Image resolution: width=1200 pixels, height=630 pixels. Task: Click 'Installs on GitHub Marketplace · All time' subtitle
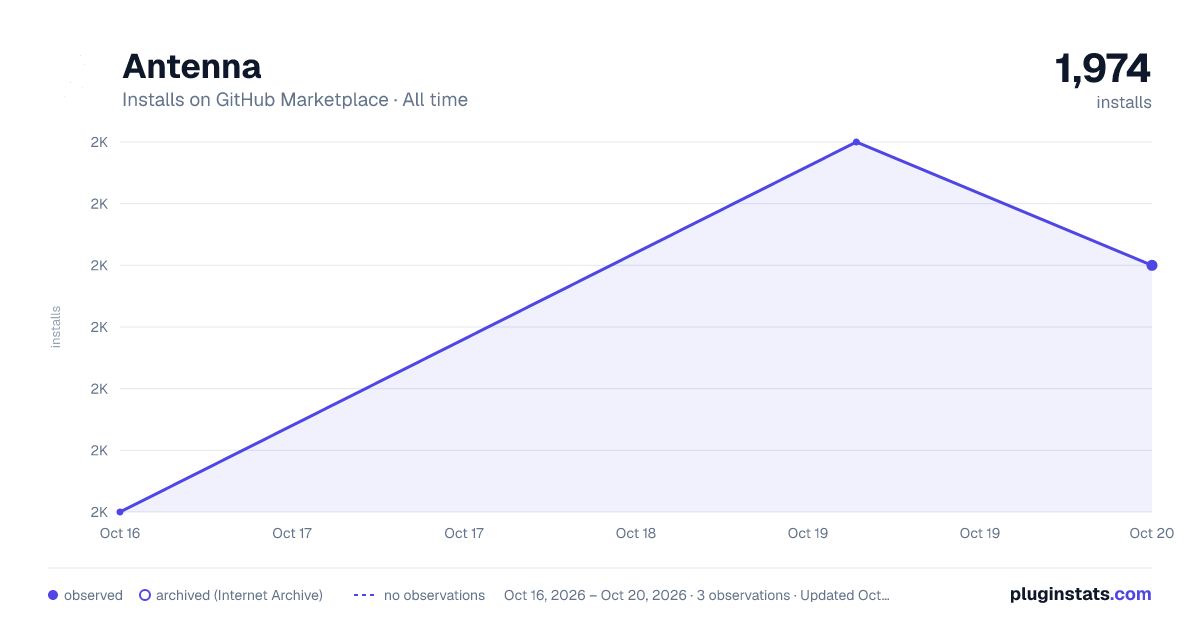point(295,100)
